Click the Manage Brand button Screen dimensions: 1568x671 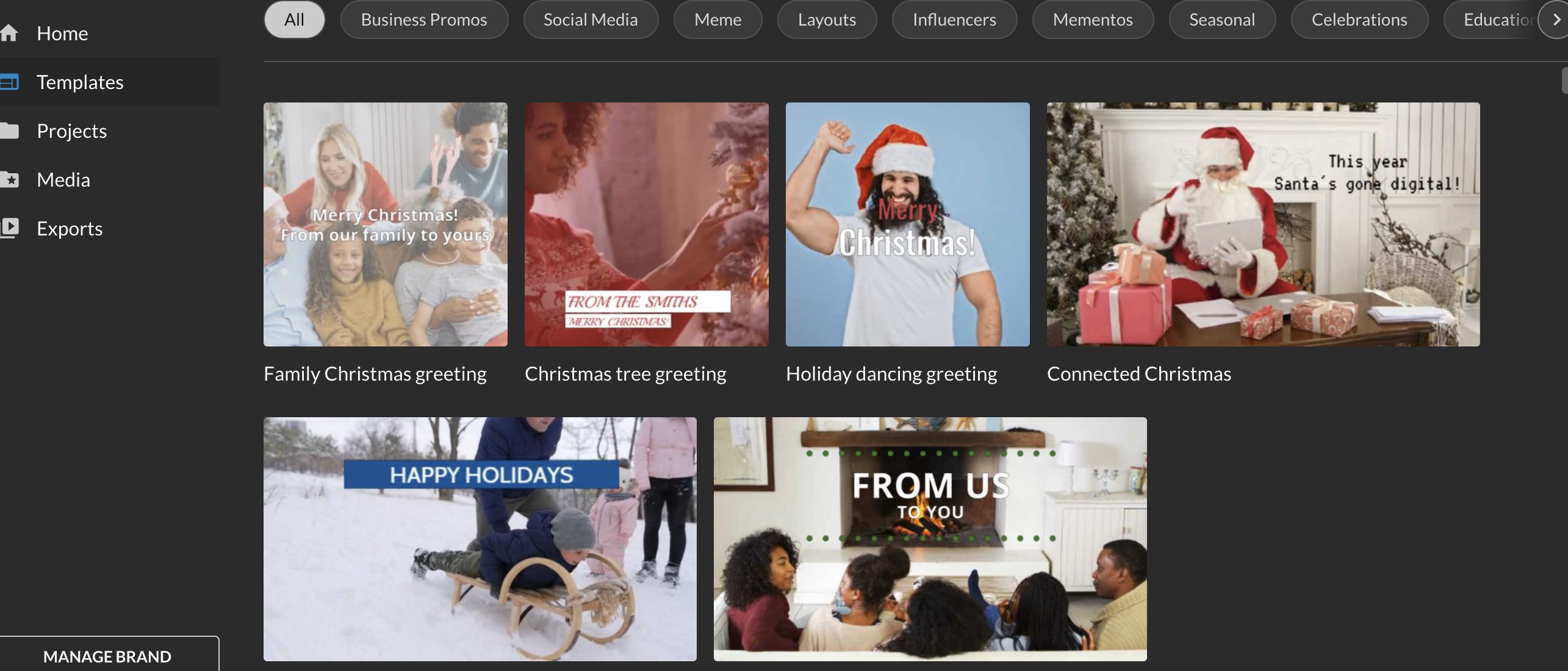click(x=107, y=656)
